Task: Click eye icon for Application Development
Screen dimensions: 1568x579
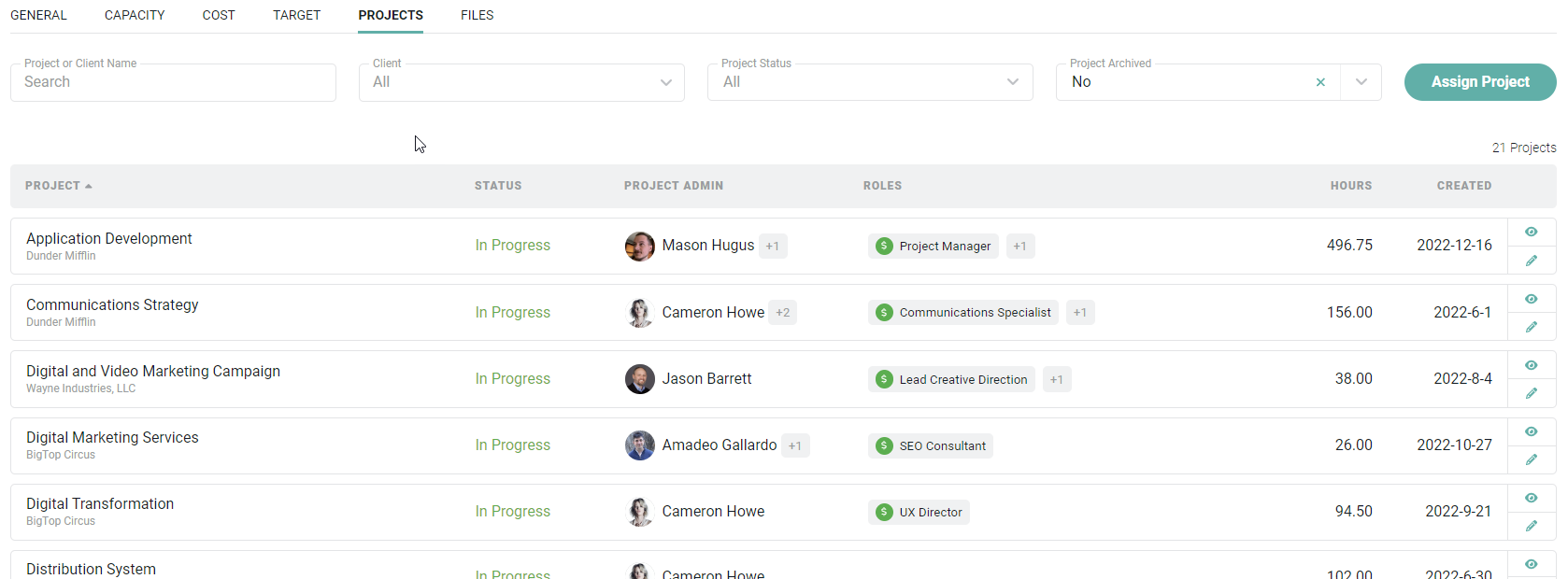Action: (x=1531, y=232)
